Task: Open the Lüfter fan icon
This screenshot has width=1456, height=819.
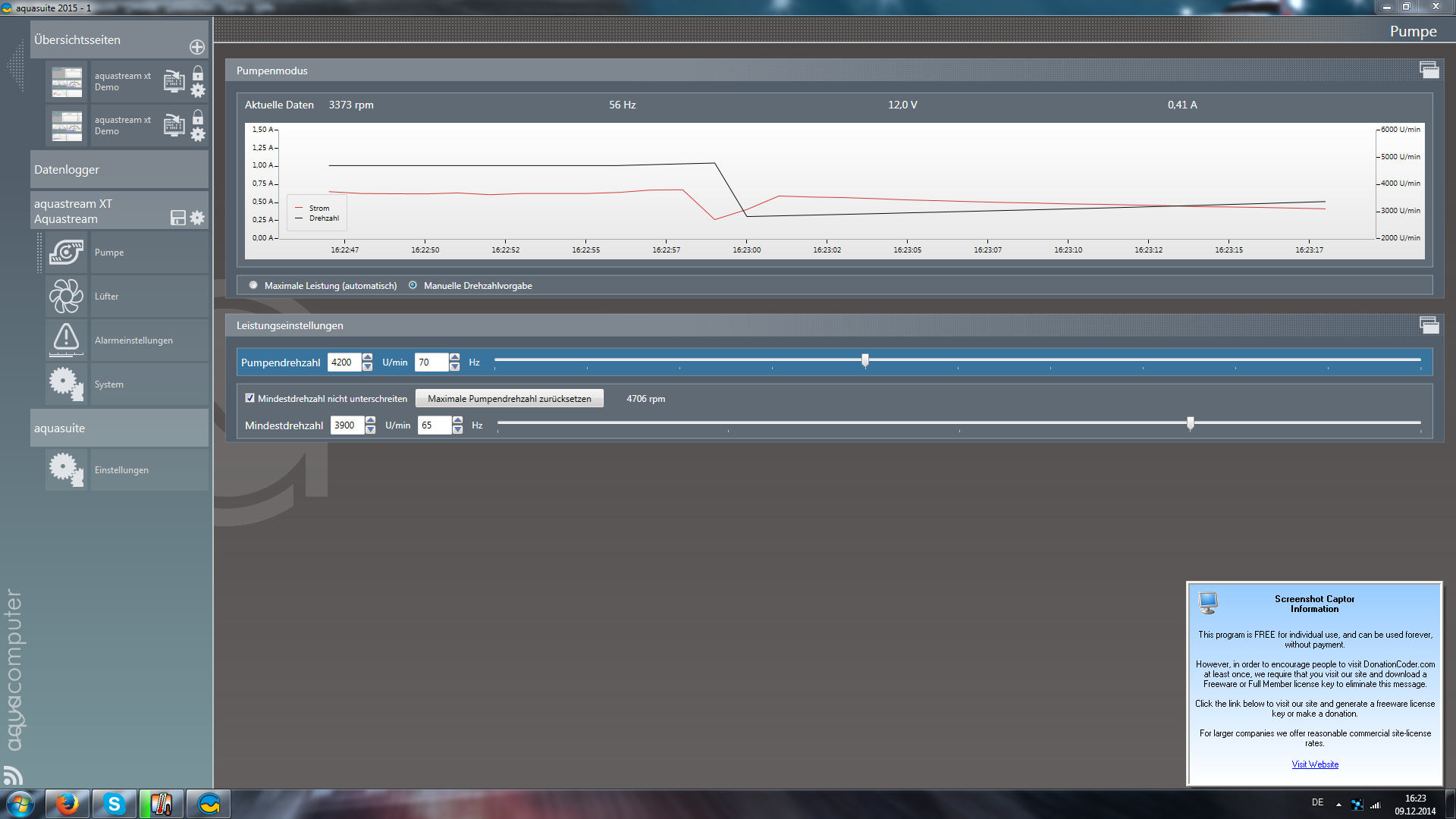Action: [x=67, y=297]
